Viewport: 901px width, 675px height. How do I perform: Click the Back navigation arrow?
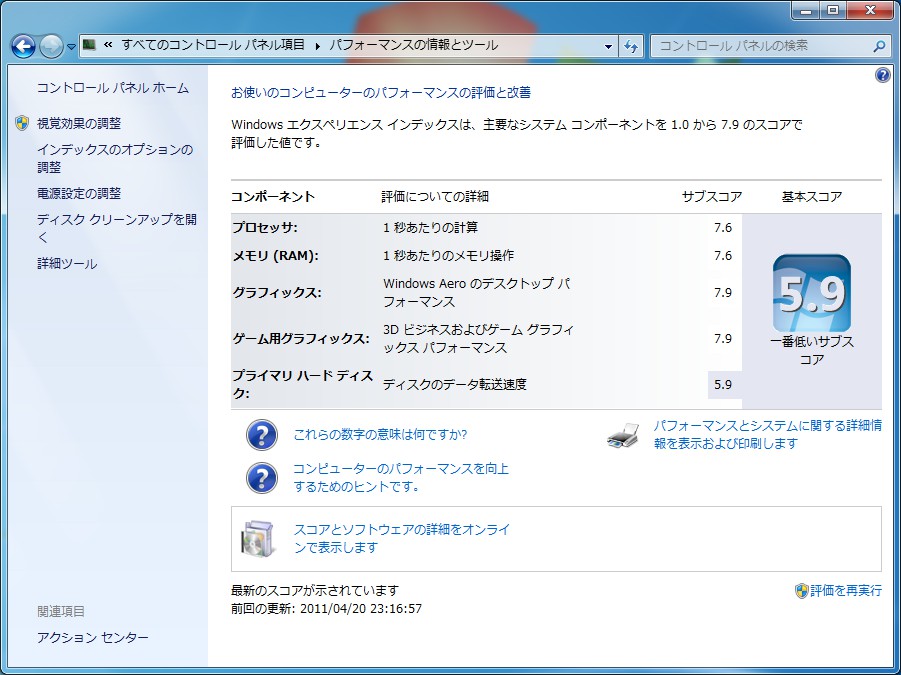tap(24, 47)
